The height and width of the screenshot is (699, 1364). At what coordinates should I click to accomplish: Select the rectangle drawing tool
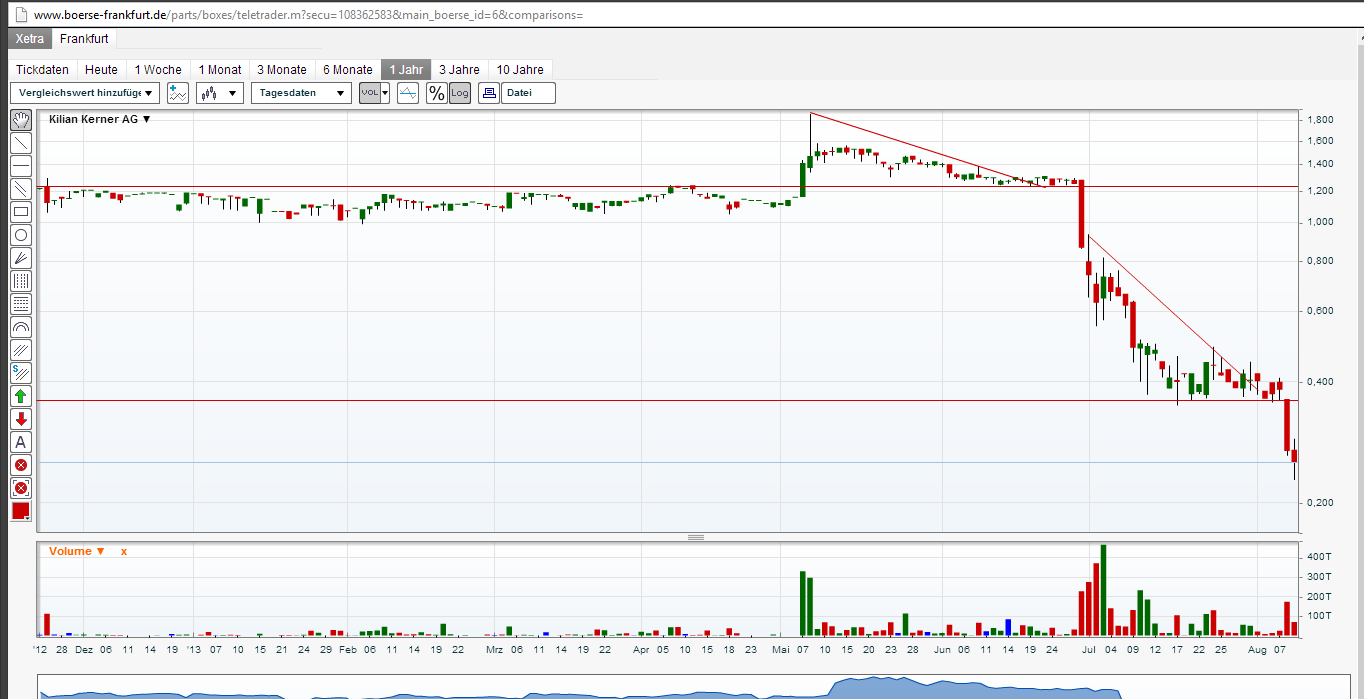[x=21, y=212]
